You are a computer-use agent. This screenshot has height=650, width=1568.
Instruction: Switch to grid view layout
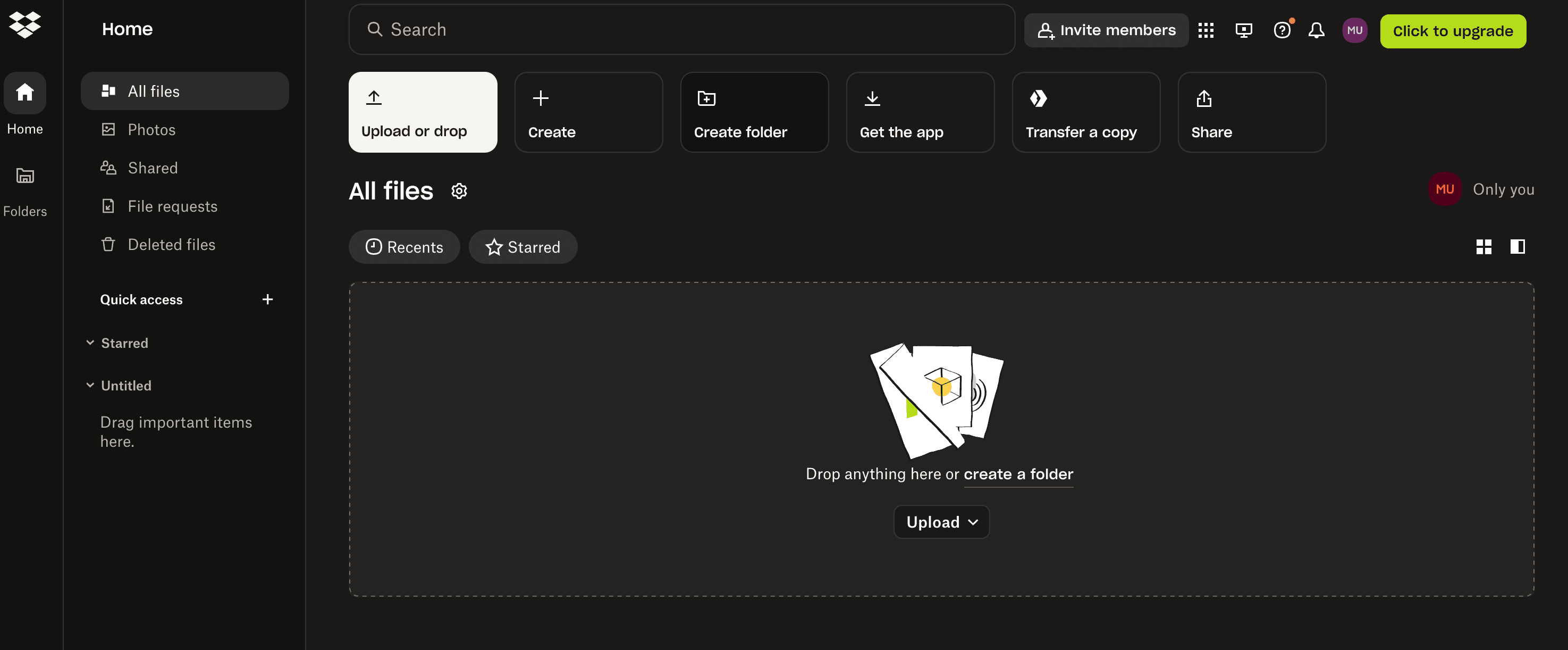(x=1483, y=247)
